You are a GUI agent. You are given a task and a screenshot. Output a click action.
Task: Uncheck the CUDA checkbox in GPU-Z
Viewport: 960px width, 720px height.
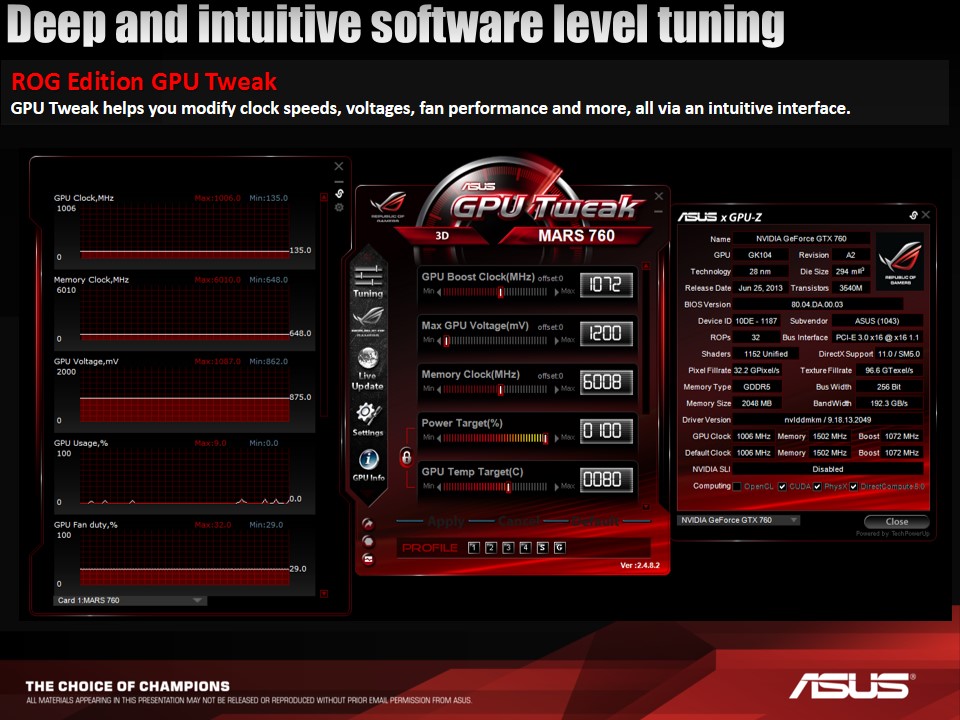tap(782, 487)
